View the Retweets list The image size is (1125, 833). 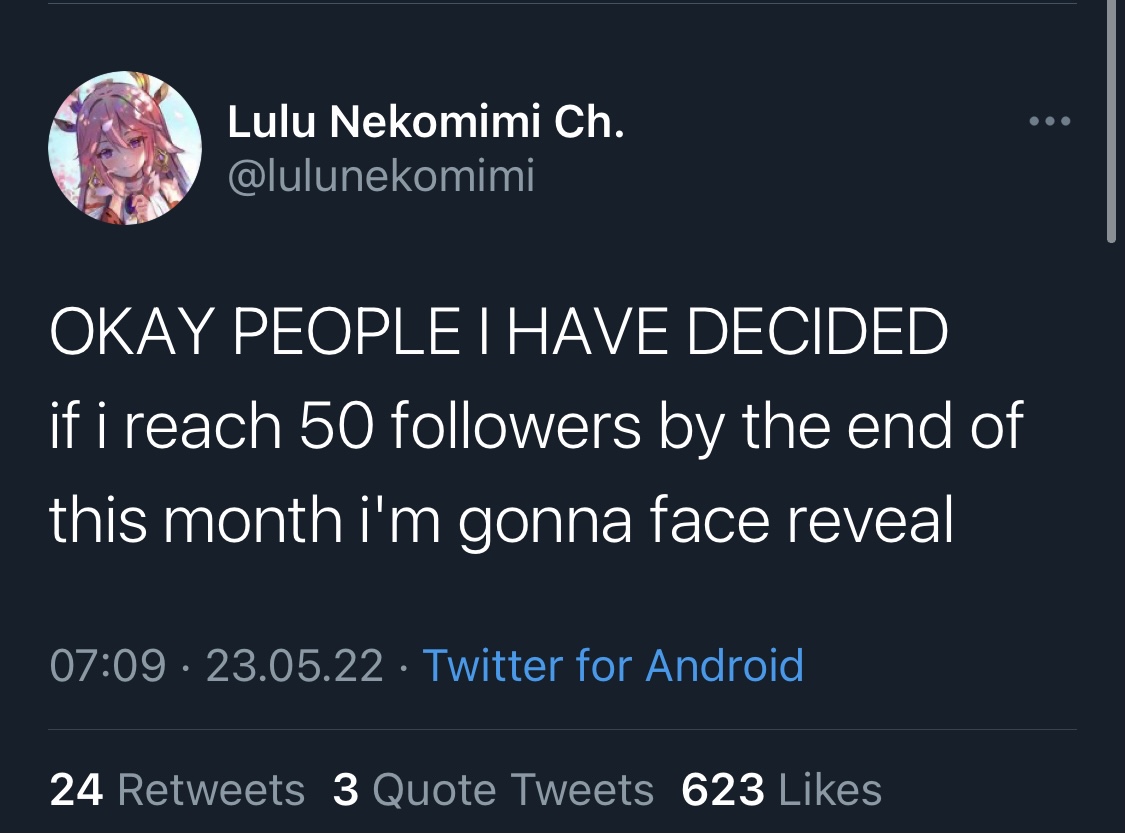(x=210, y=790)
